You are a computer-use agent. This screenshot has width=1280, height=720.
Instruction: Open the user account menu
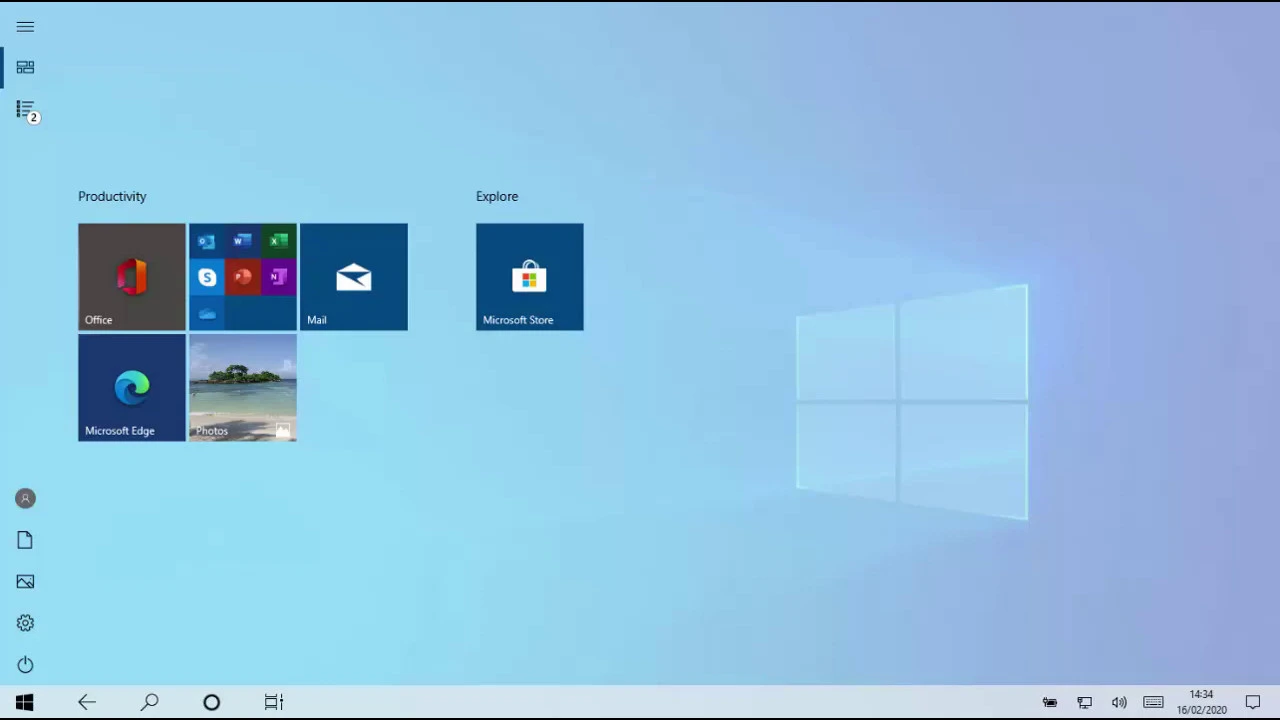point(25,498)
